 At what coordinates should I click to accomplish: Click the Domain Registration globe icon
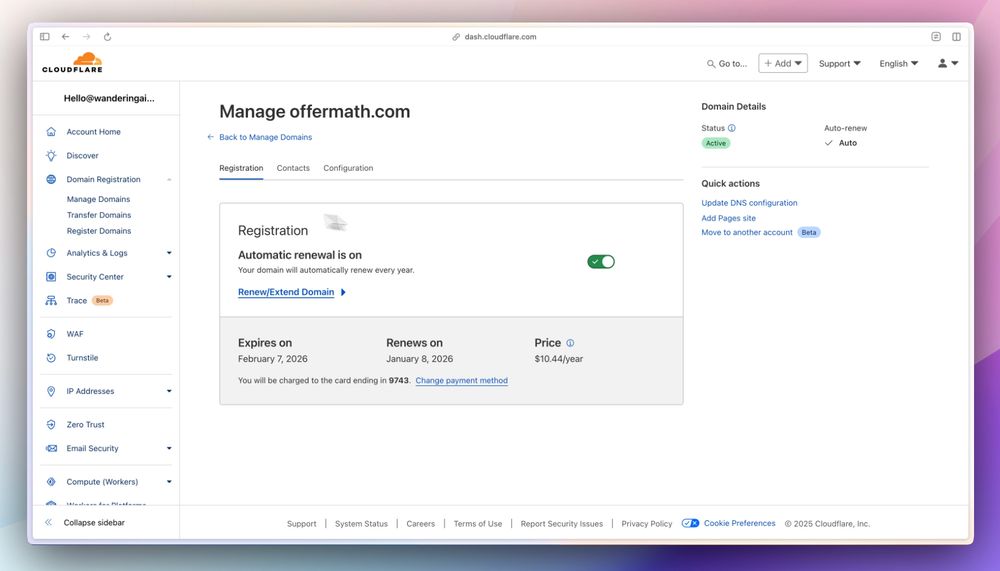tap(51, 179)
